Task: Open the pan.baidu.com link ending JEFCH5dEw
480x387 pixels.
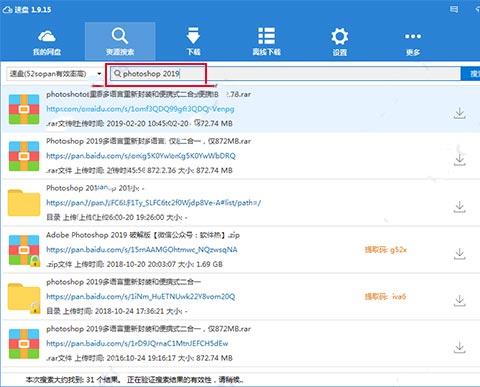Action: (137, 343)
